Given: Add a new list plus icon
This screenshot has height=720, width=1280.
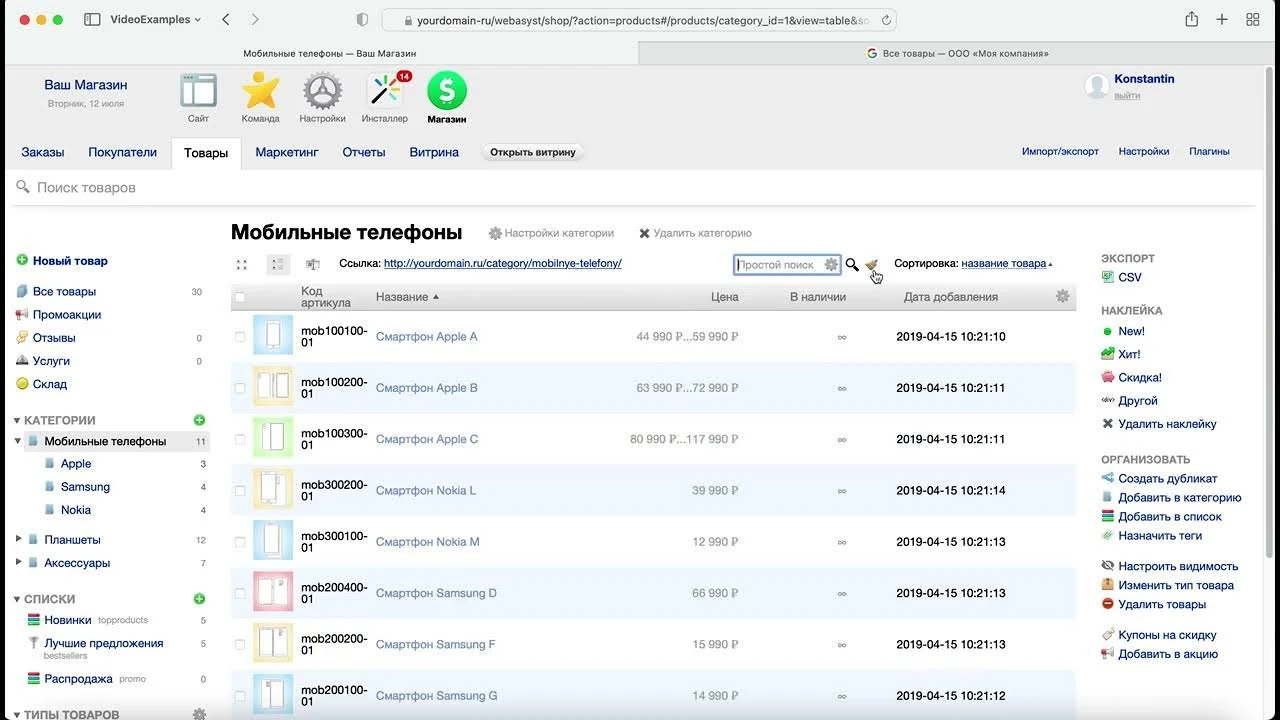Looking at the screenshot, I should coord(199,599).
